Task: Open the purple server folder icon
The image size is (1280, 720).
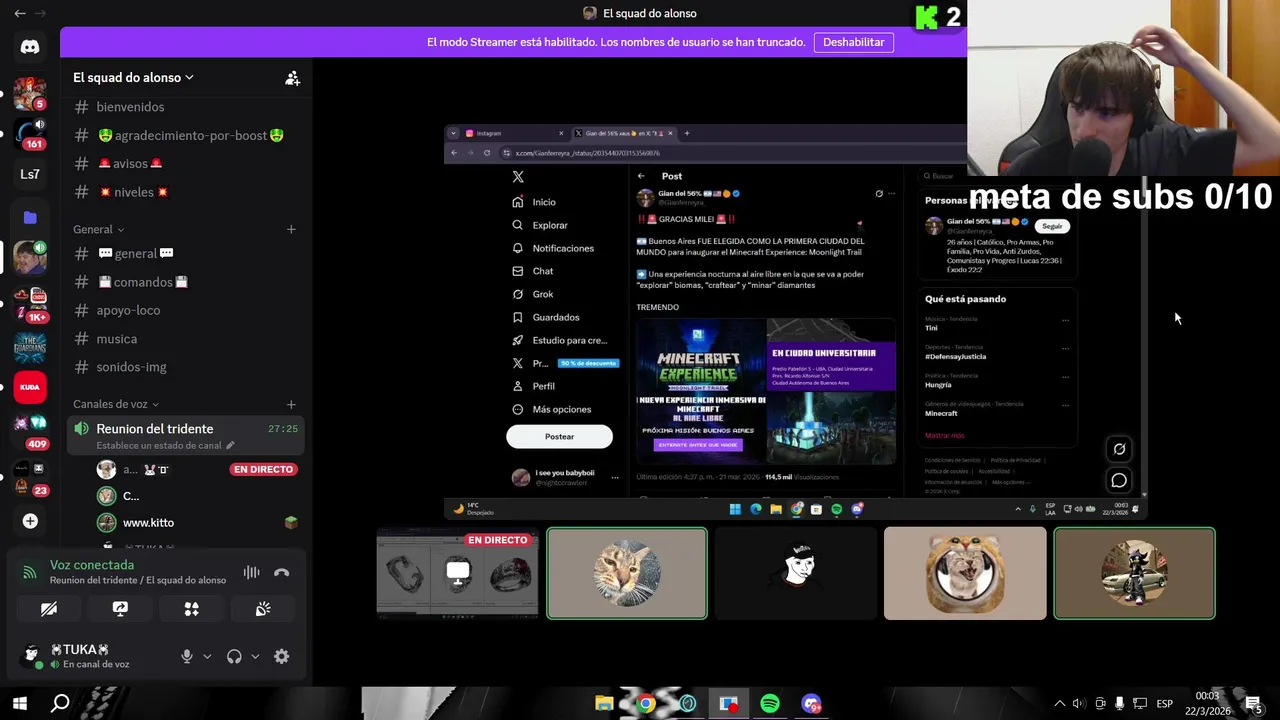Action: (30, 217)
